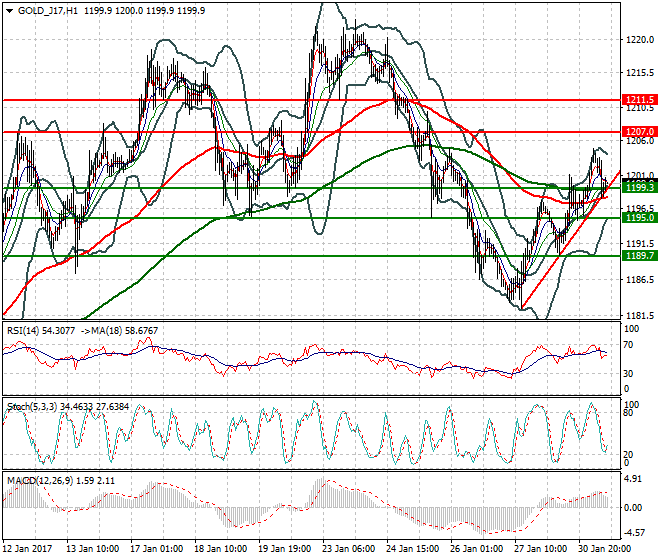Select the MACD scale value 4.91
The width and height of the screenshot is (660, 560).
[x=633, y=479]
